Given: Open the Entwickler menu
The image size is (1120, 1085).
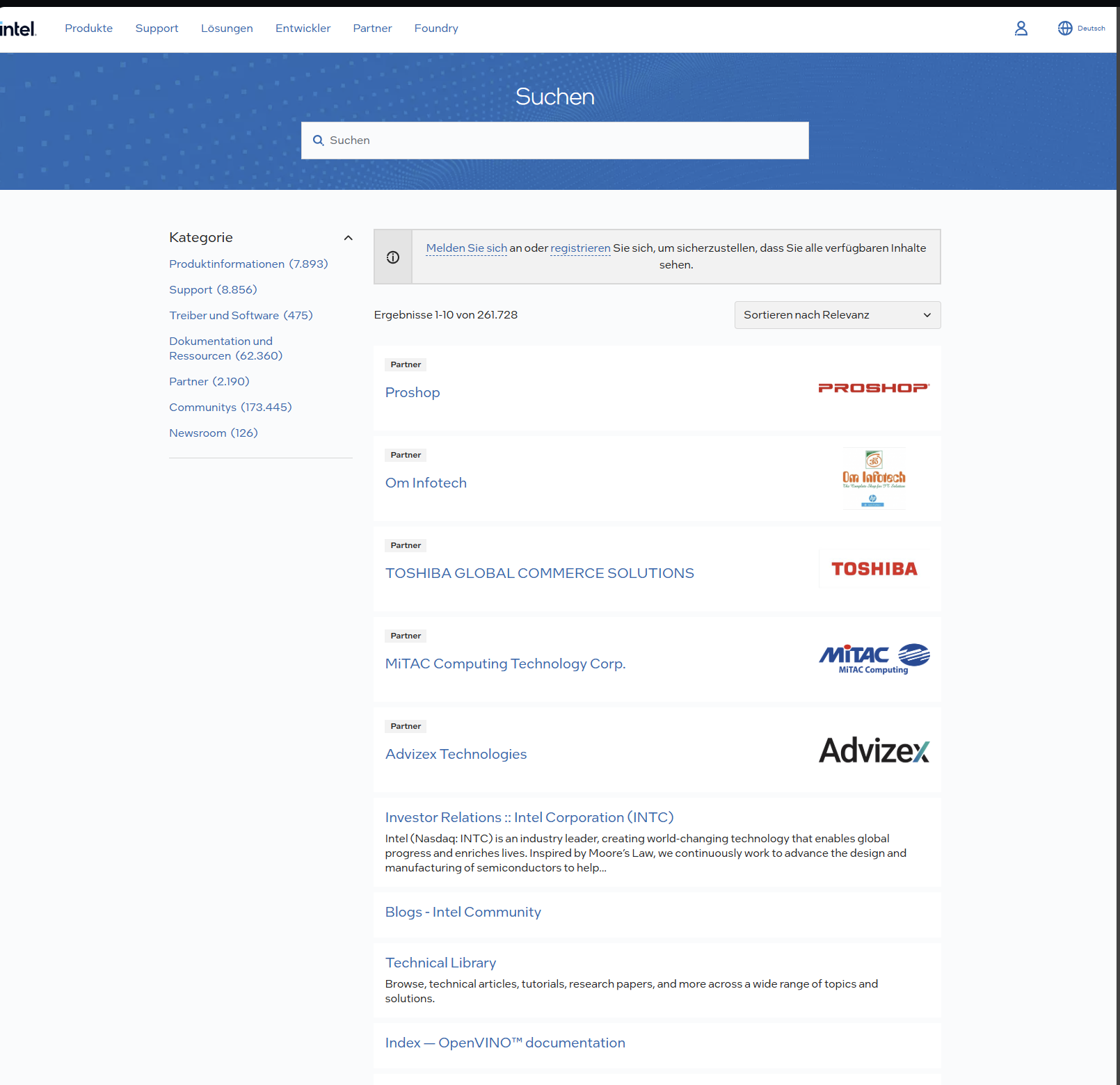Looking at the screenshot, I should 303,29.
